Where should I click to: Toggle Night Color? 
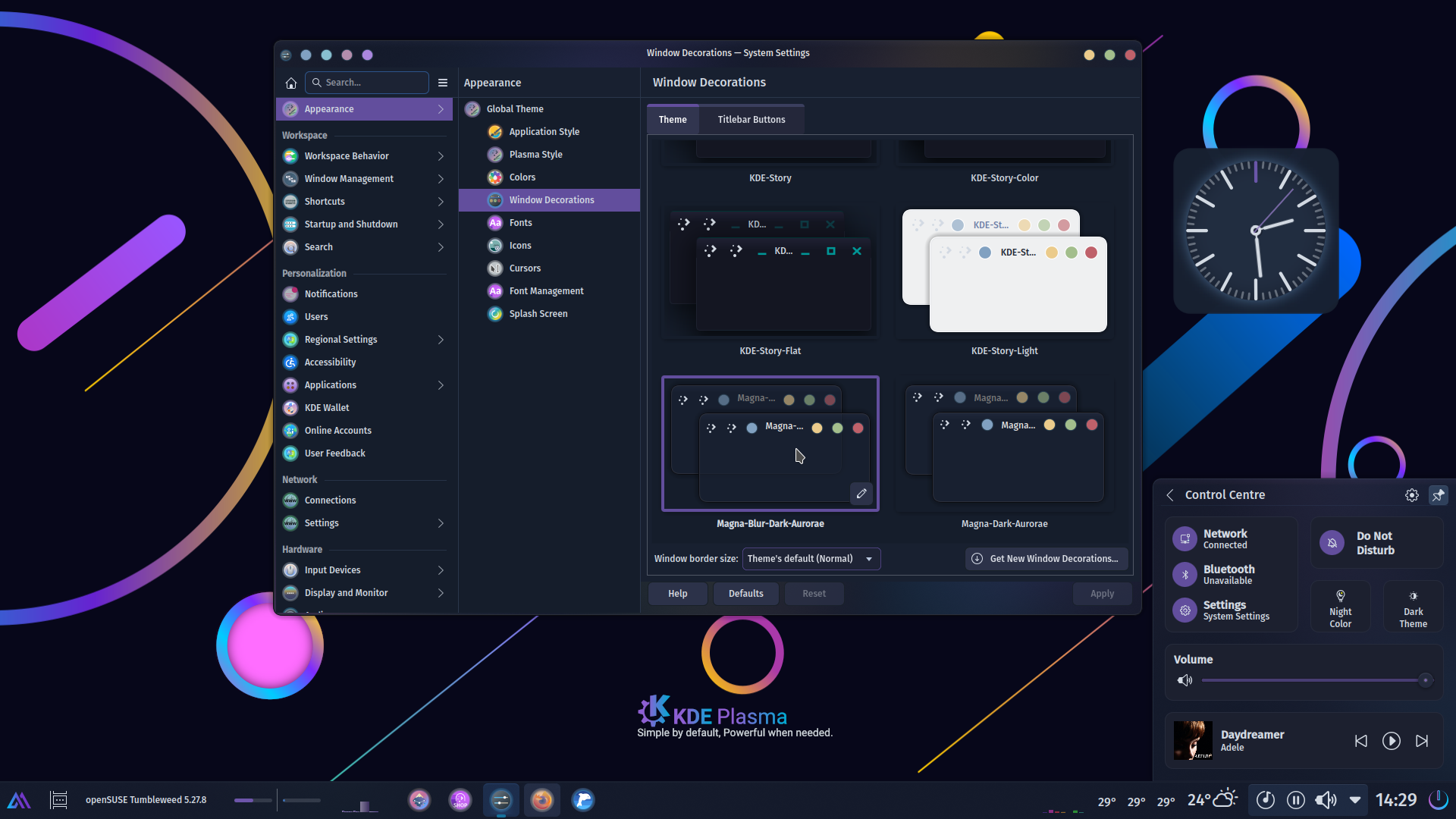[x=1340, y=607]
